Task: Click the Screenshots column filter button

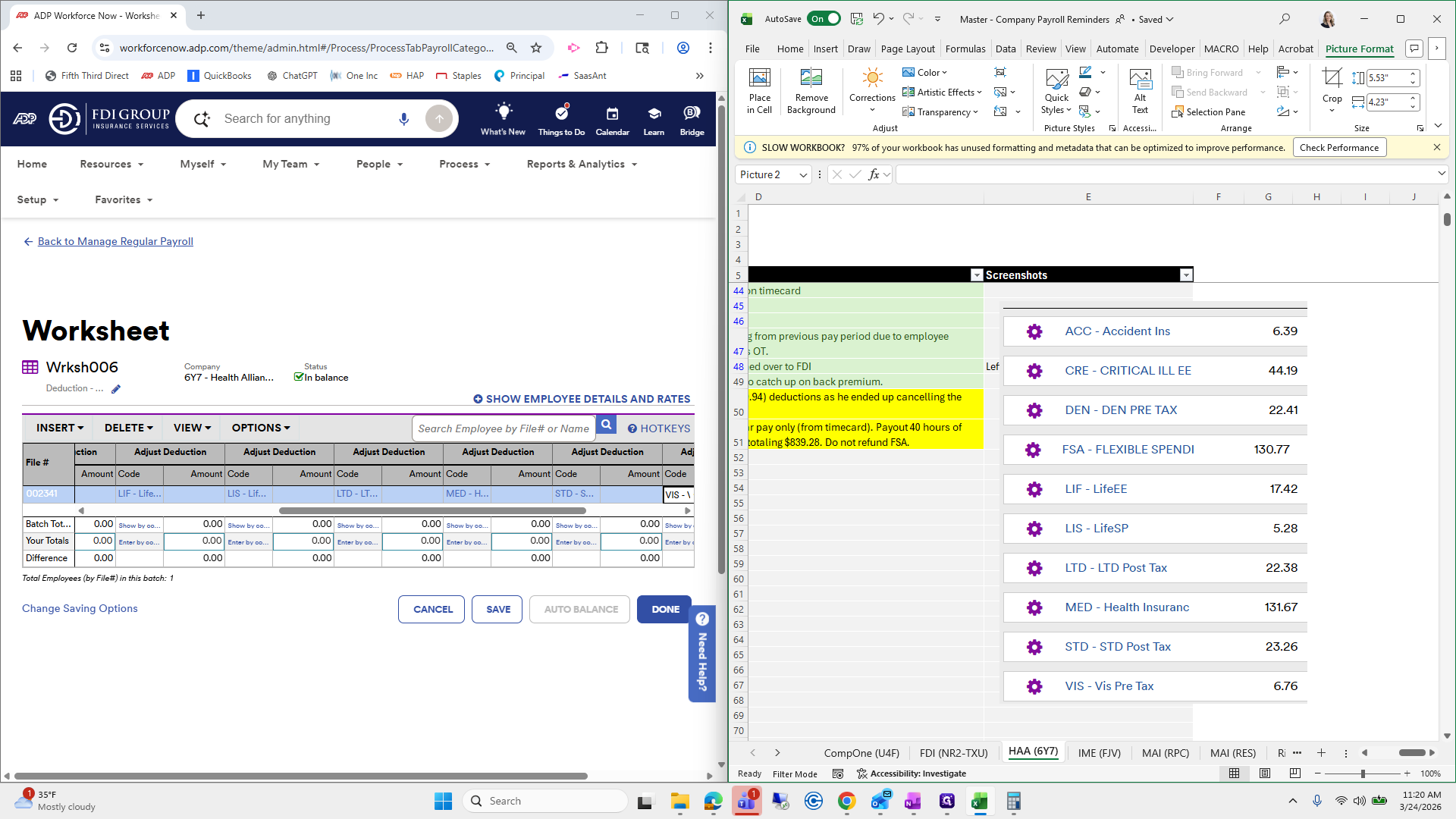Action: pyautogui.click(x=1186, y=275)
